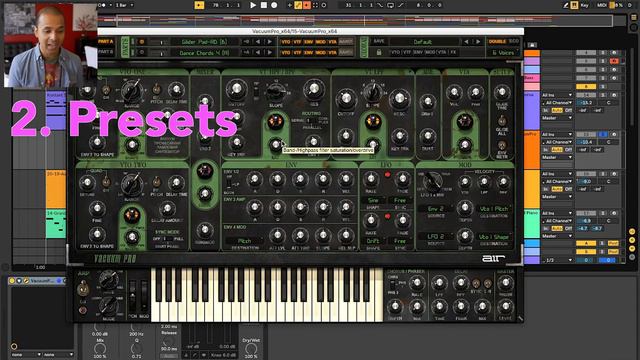
Task: Enable the Key map mode
Action: pos(584,5)
